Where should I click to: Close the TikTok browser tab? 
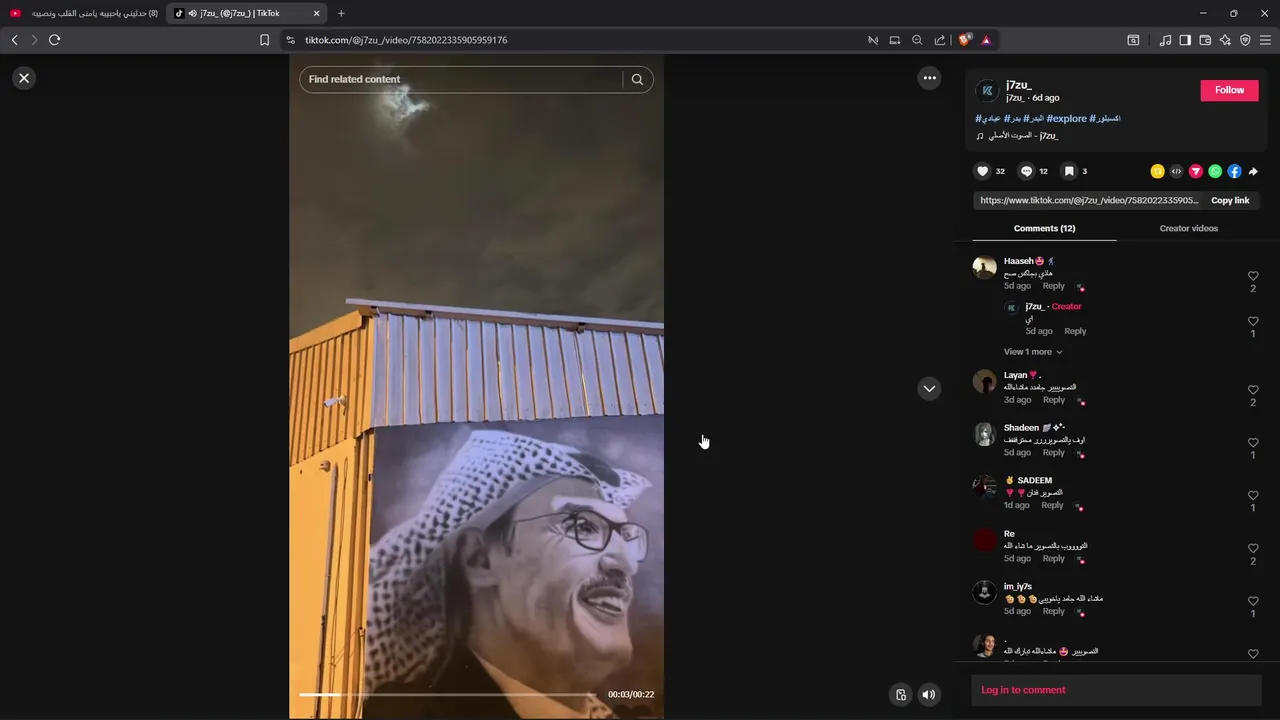pyautogui.click(x=317, y=13)
